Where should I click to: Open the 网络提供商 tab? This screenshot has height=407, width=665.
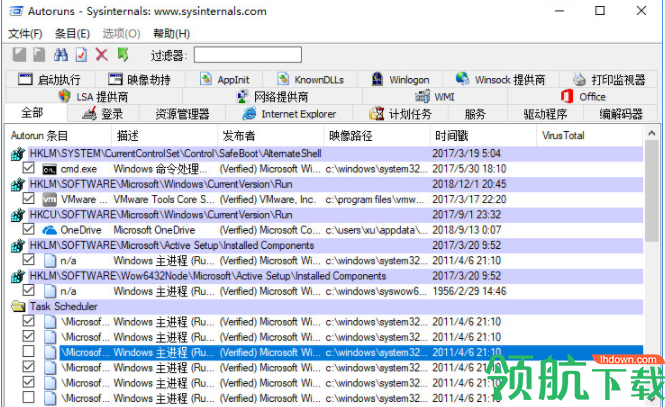pos(272,97)
